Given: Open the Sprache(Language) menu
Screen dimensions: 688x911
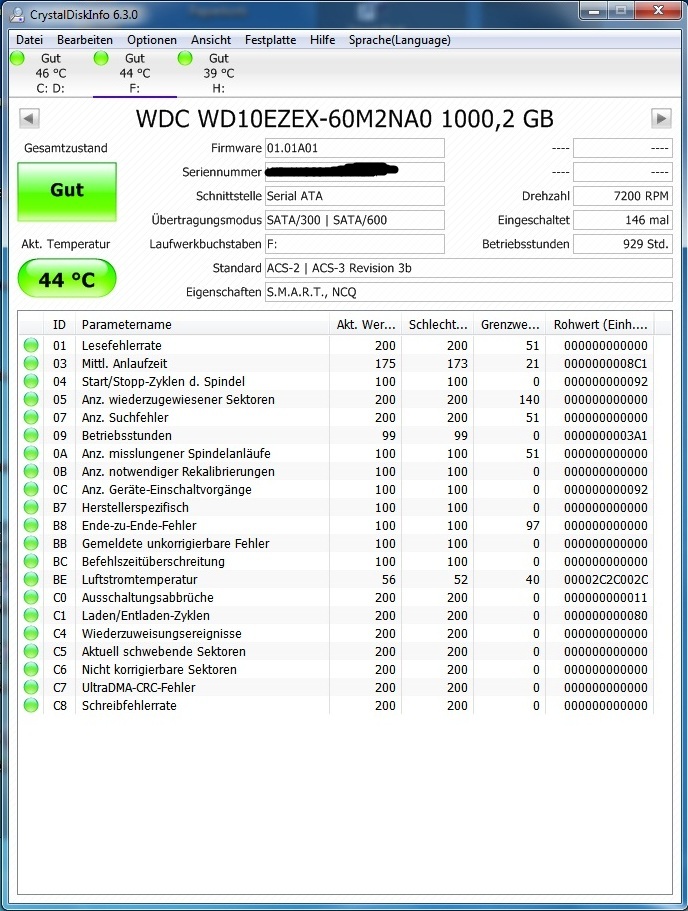Looking at the screenshot, I should tap(400, 40).
